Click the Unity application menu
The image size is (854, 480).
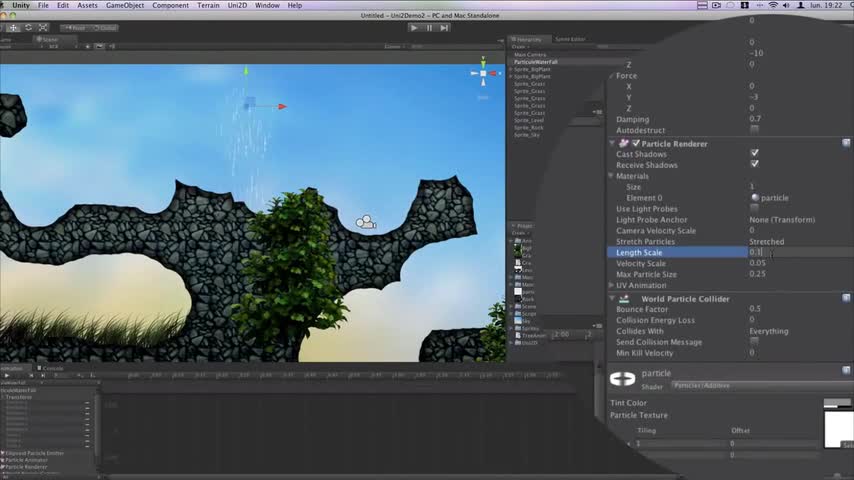(21, 5)
